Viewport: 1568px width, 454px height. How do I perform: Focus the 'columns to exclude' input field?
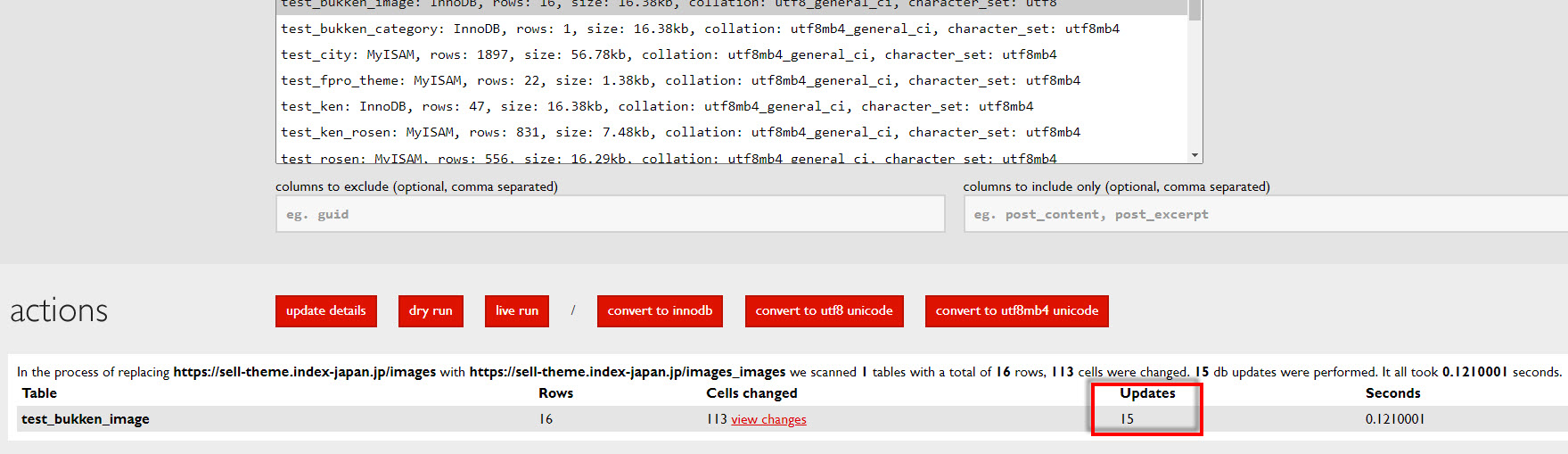pos(610,215)
